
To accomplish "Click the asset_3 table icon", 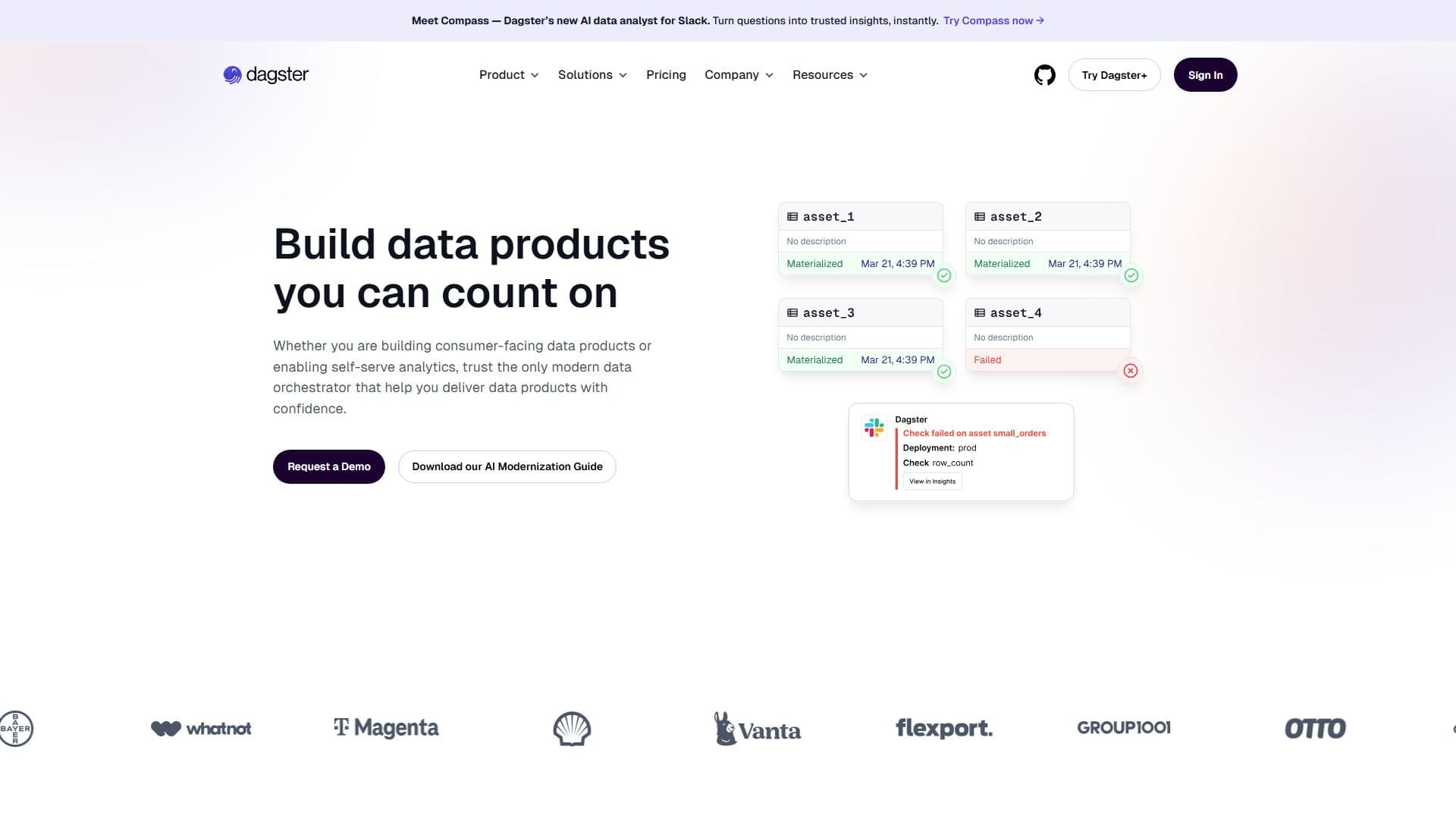I will (x=792, y=313).
